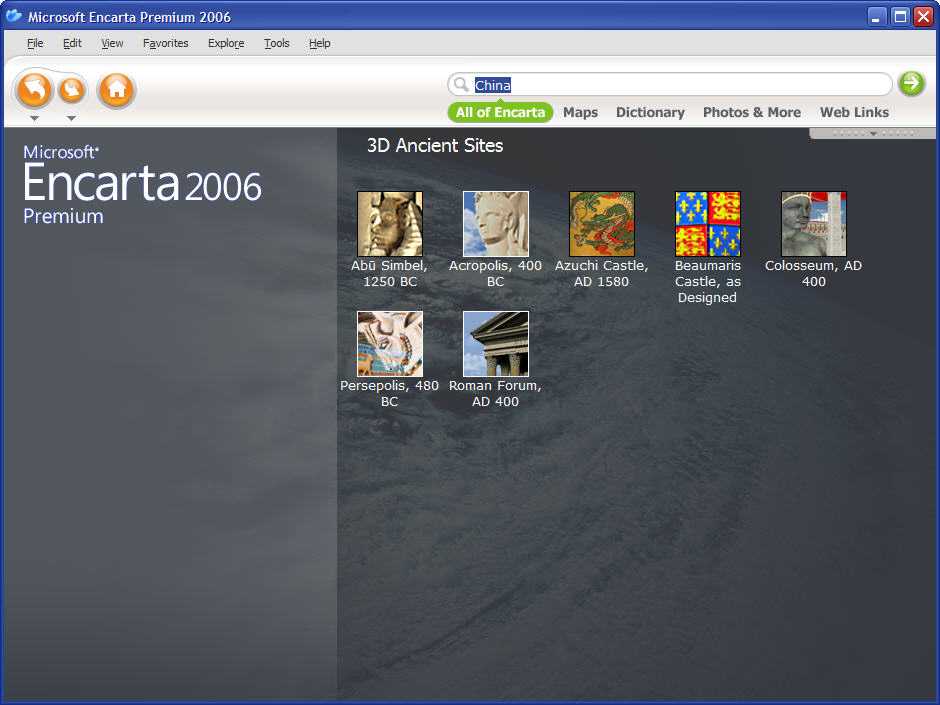
Task: Open the Azuchi Castle dragon thumbnail
Action: click(x=602, y=224)
